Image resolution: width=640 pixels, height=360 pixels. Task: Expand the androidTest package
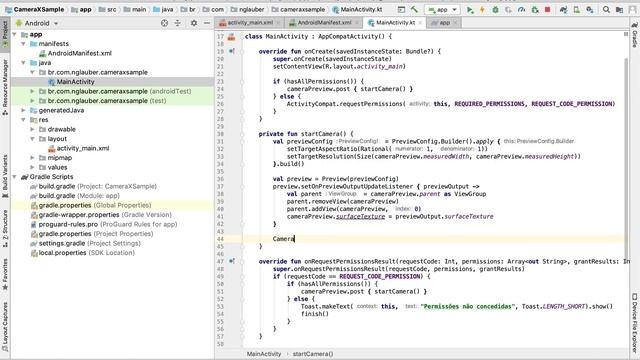point(32,91)
